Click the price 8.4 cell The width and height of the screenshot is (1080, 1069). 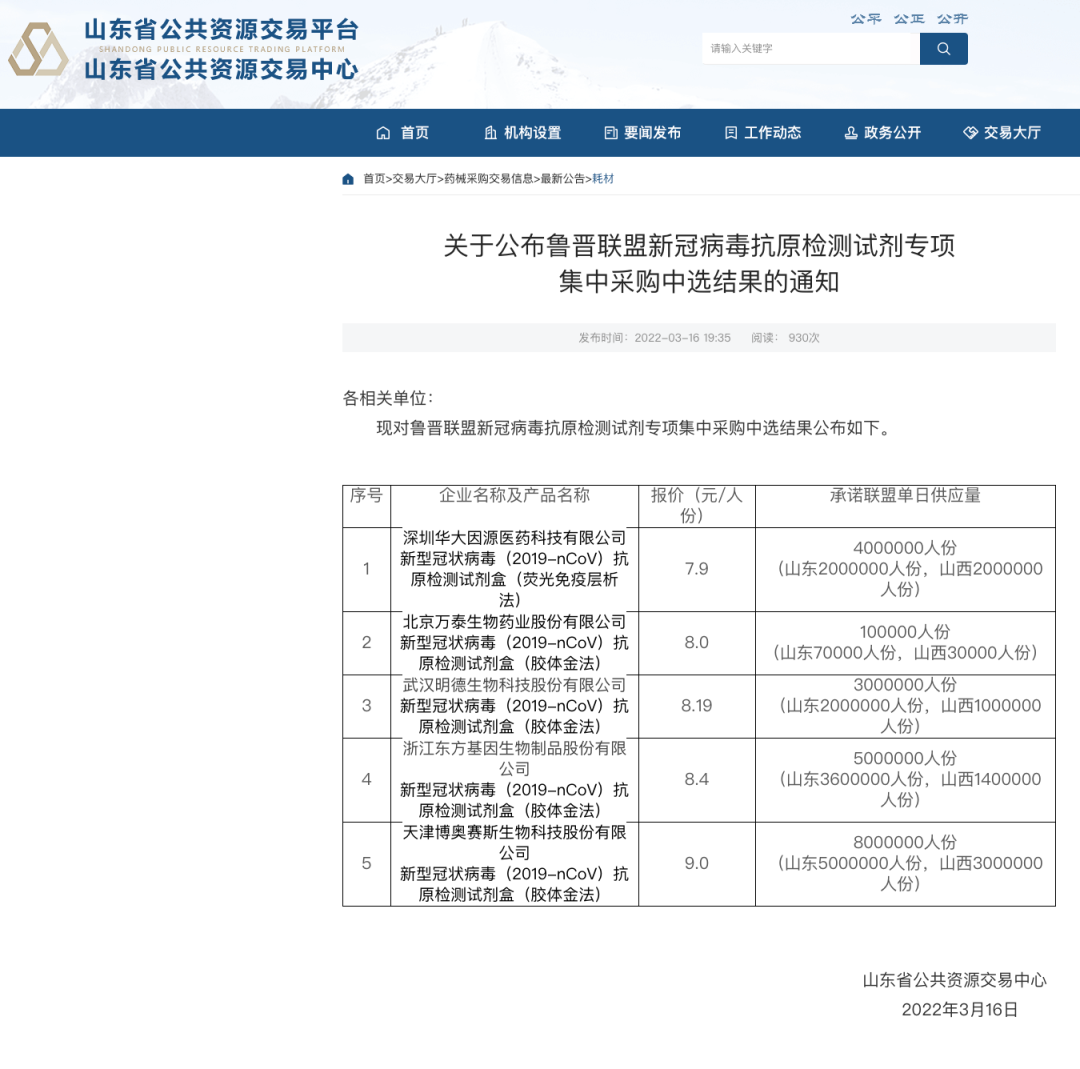point(697,780)
